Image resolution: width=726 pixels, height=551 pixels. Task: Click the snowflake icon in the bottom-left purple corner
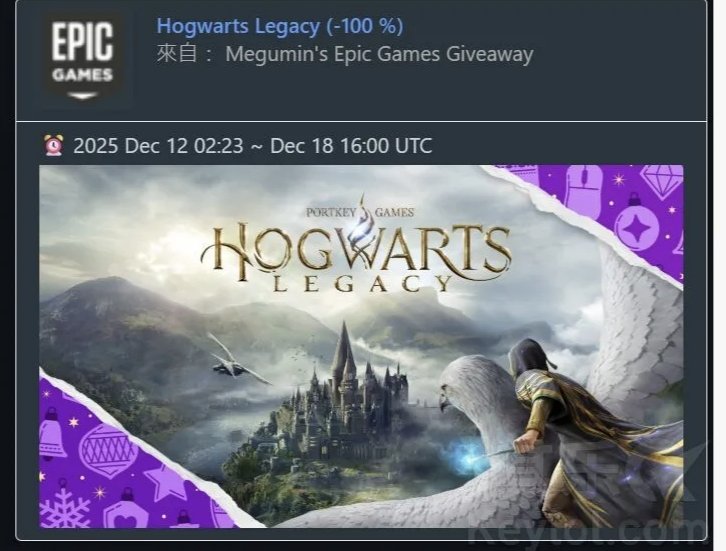tap(65, 508)
